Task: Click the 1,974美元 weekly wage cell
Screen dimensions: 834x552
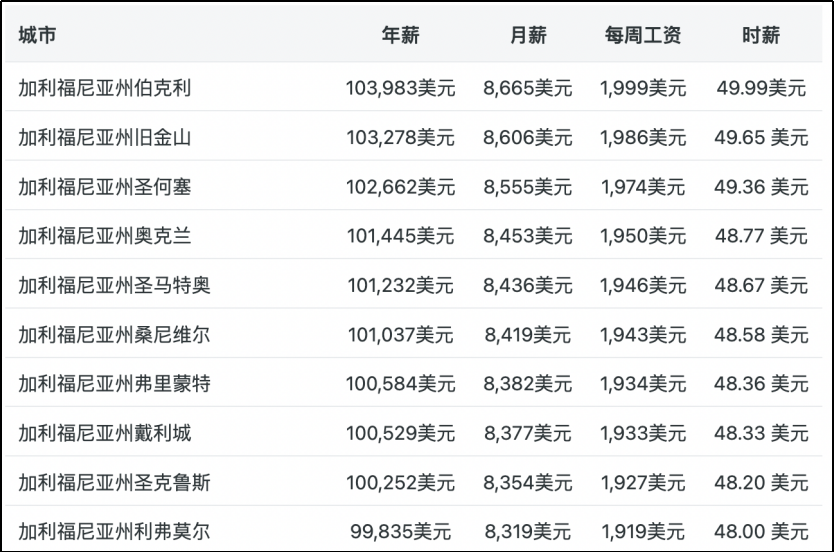Action: point(643,186)
